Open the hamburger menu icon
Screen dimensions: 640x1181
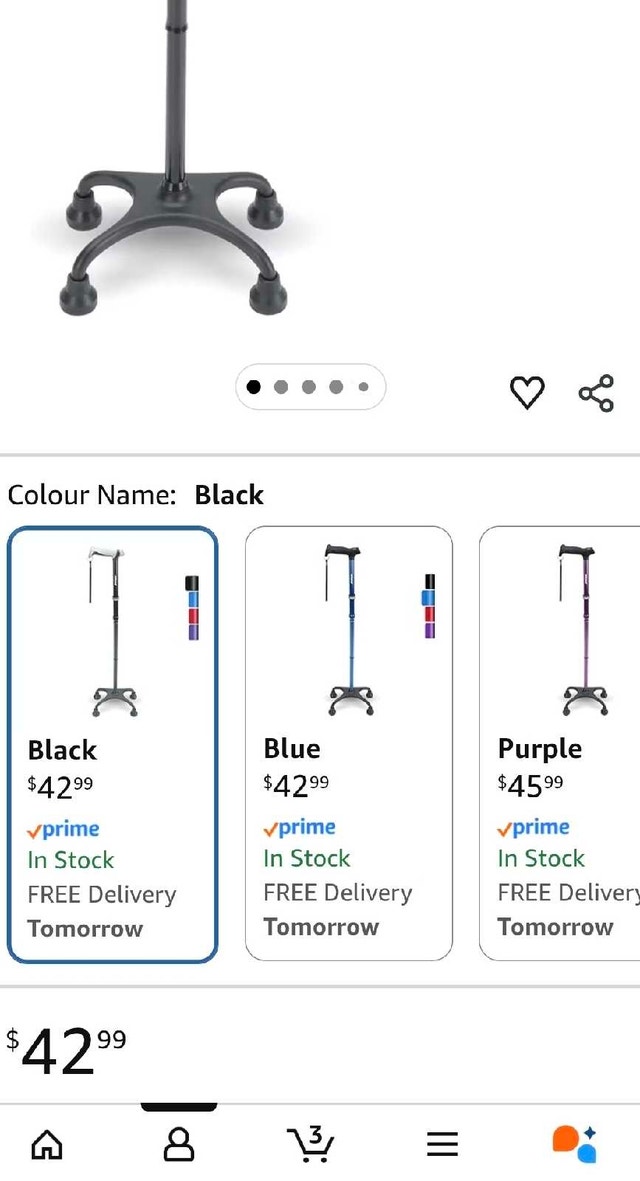[442, 1143]
